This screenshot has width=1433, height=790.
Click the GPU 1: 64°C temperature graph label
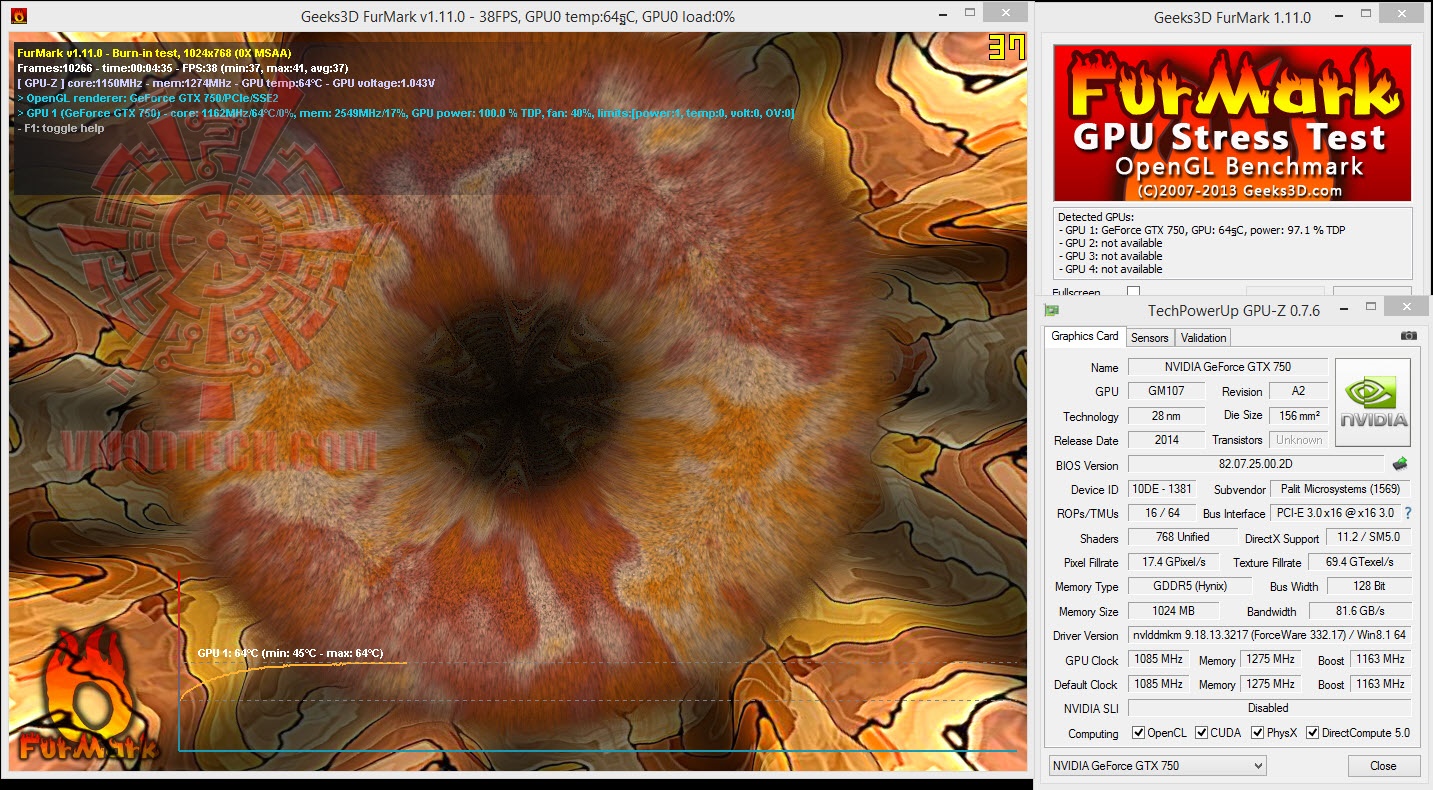pyautogui.click(x=291, y=653)
